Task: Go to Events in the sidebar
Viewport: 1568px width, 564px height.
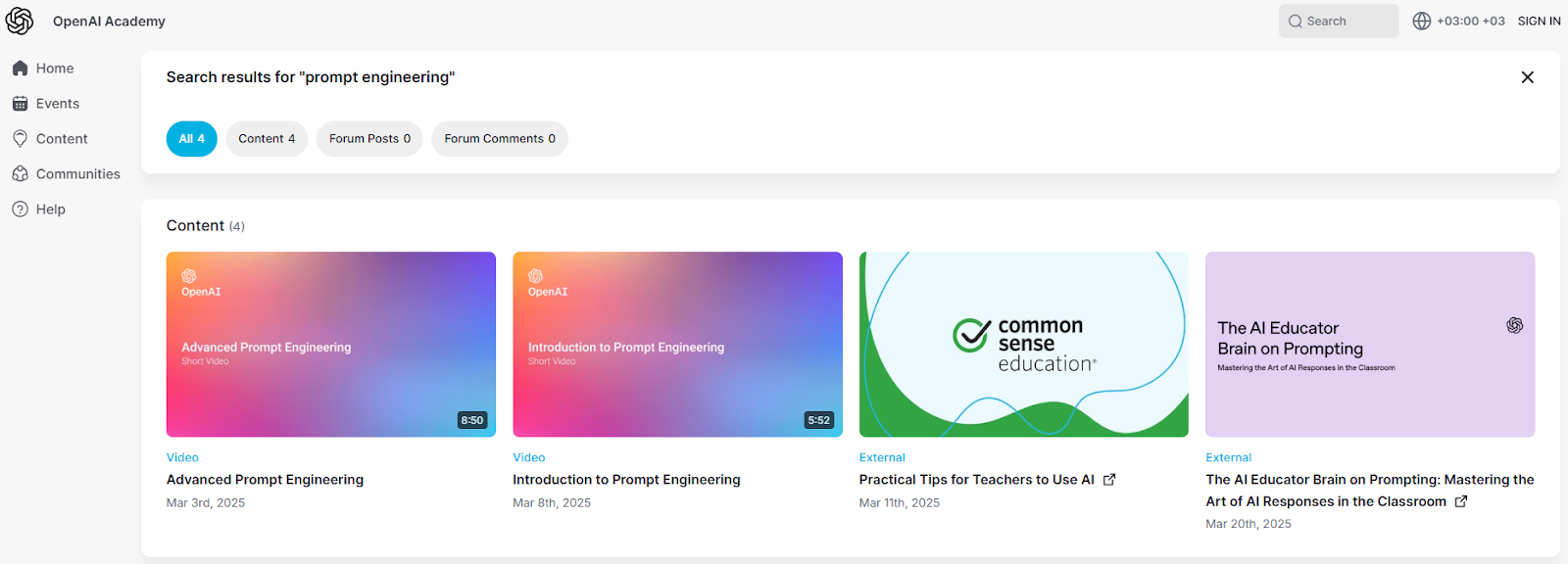Action: click(58, 104)
